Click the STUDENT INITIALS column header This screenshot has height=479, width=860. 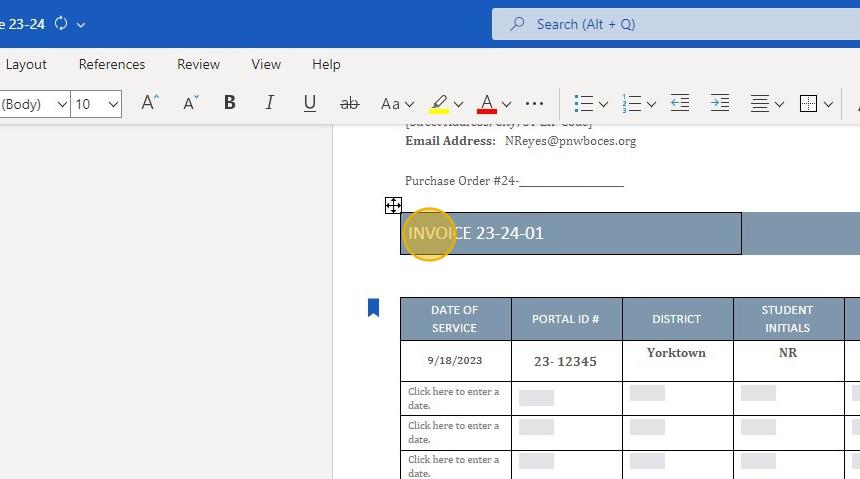click(x=787, y=319)
